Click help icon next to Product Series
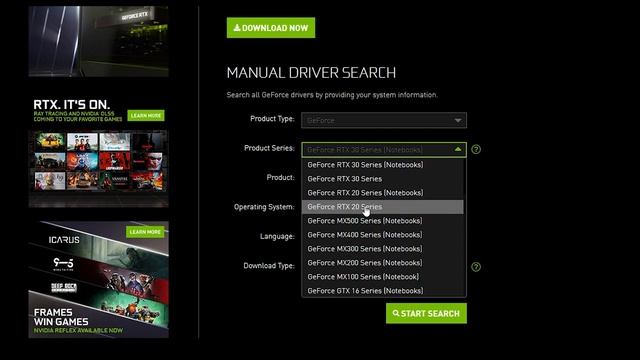The image size is (640, 360). 476,149
